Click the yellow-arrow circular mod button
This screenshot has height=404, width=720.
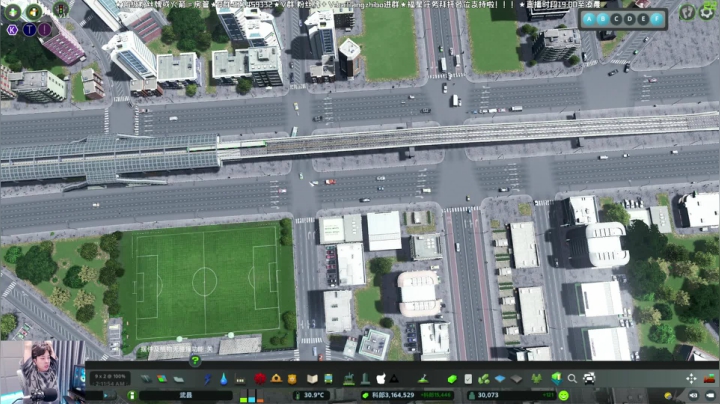34,11
